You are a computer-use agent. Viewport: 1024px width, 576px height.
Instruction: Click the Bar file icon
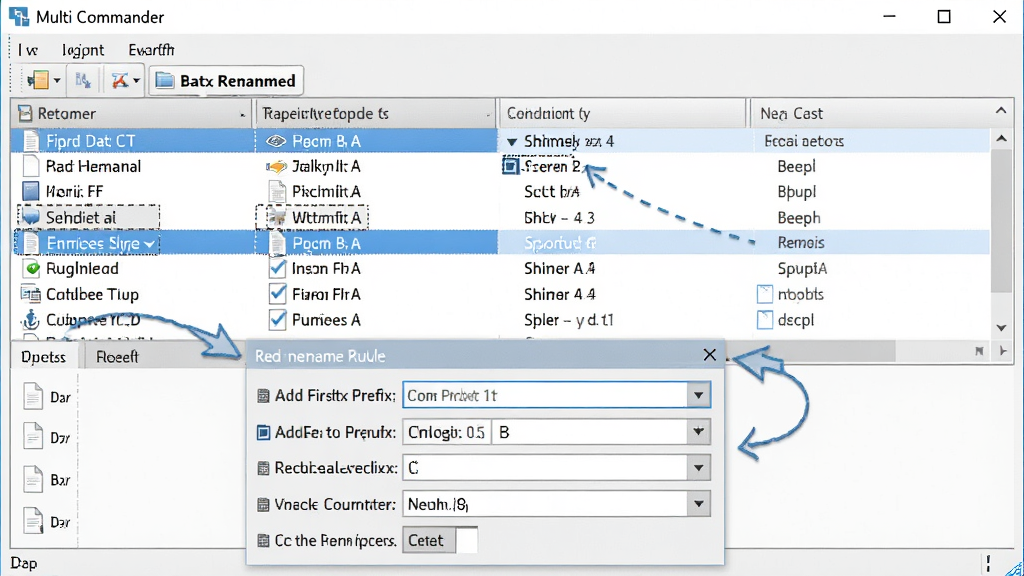(32, 479)
